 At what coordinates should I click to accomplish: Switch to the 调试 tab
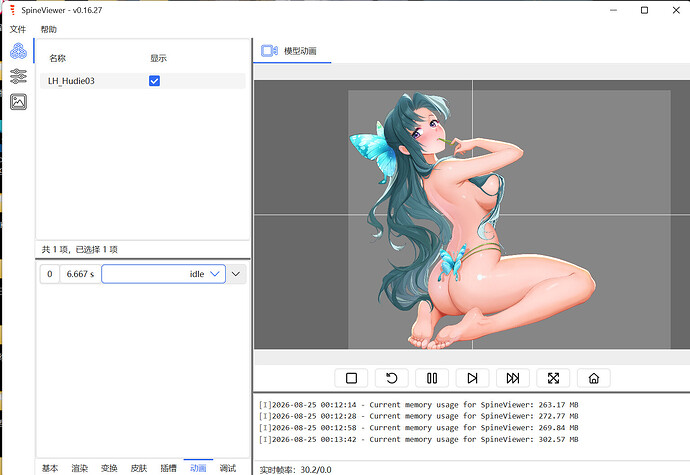tap(228, 468)
